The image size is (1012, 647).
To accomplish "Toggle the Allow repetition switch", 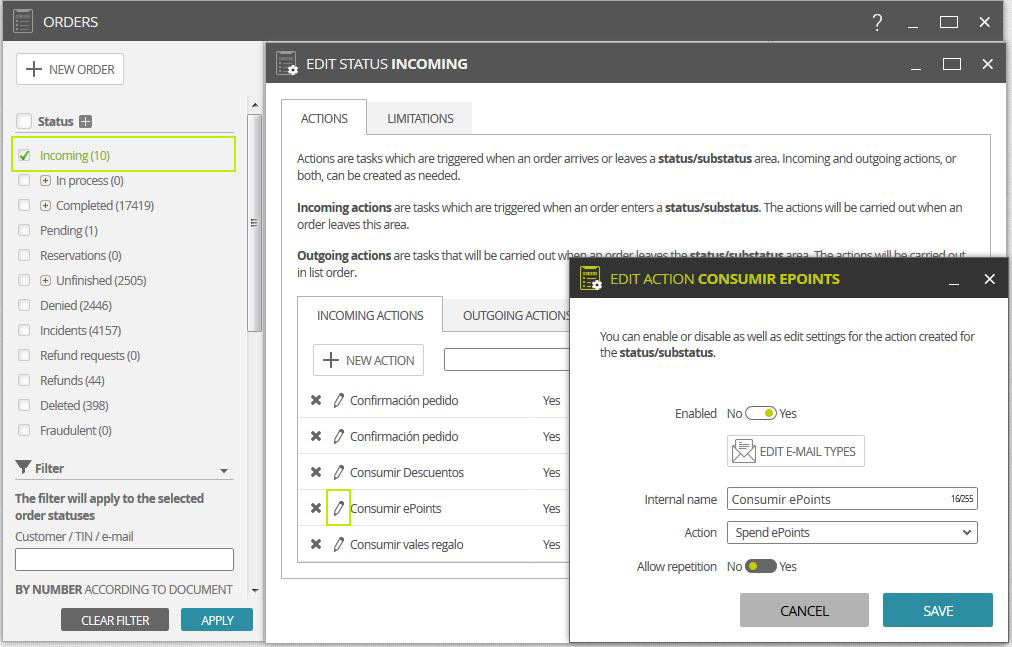I will (x=760, y=566).
